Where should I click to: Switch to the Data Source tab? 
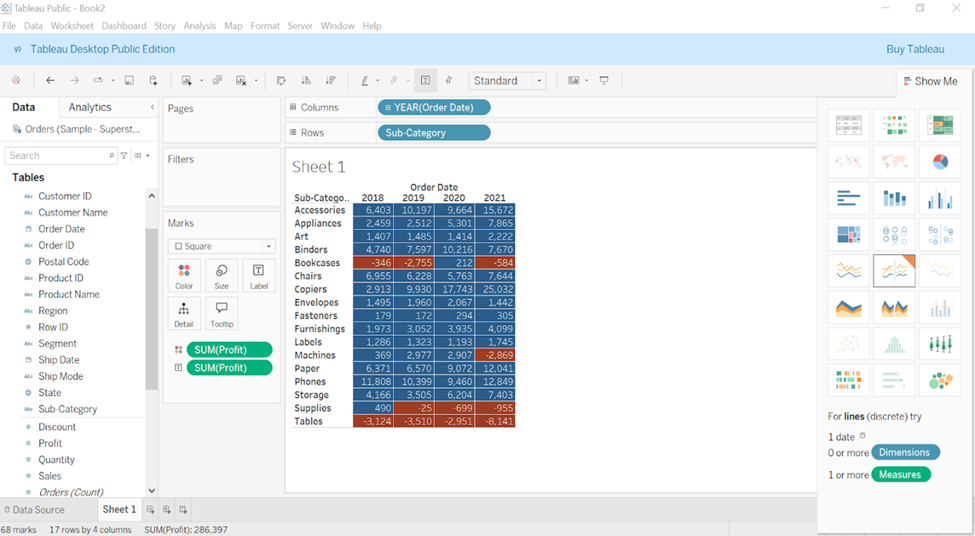[34, 509]
